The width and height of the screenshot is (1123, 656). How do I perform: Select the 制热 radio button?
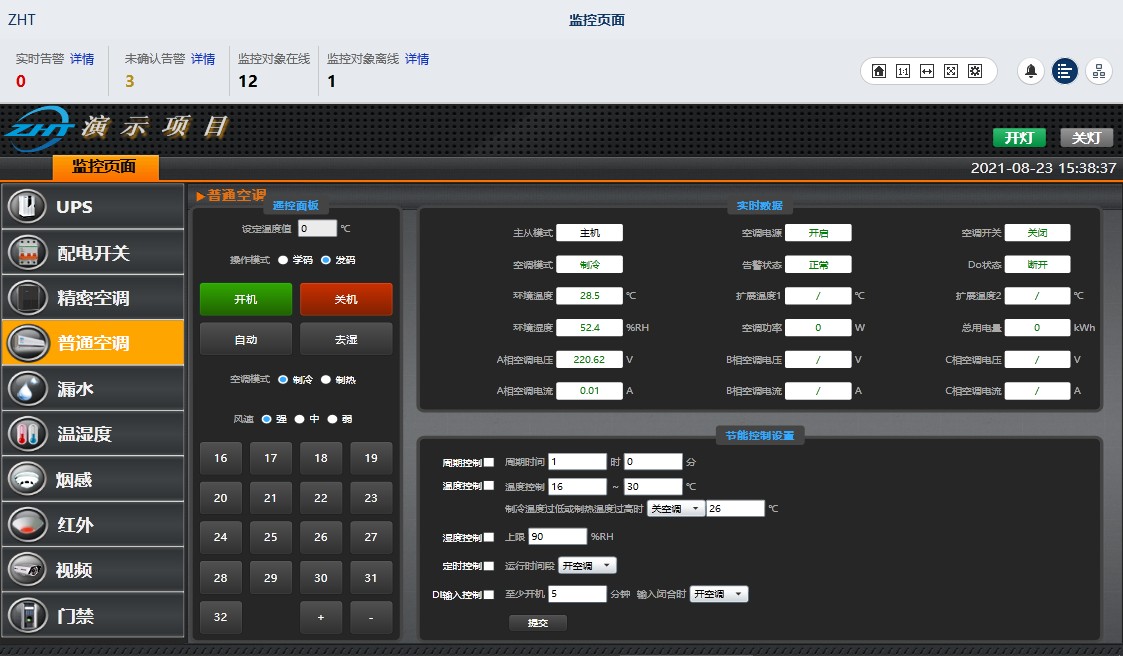coord(327,380)
